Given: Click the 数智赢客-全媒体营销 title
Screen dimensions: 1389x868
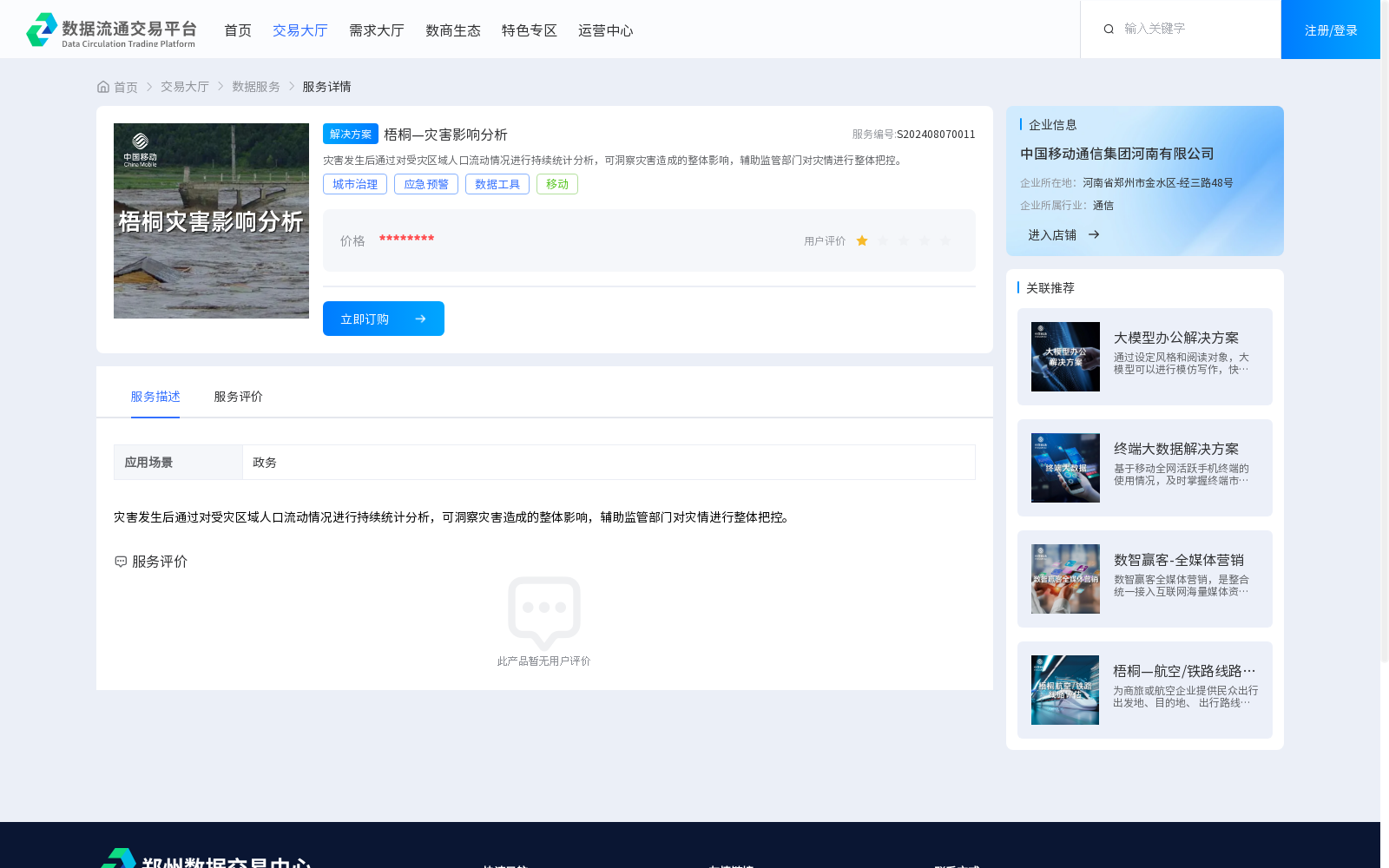Looking at the screenshot, I should [1179, 560].
